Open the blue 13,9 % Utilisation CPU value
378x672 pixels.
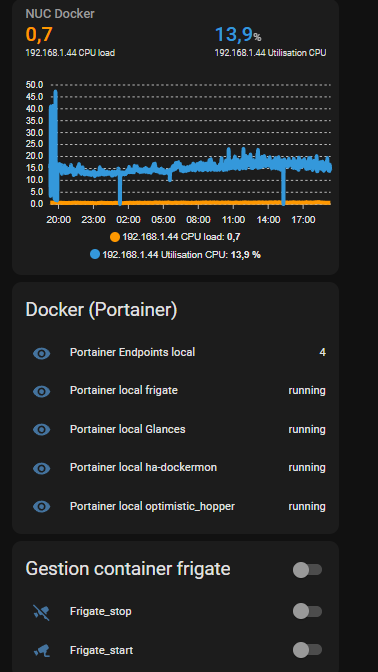click(238, 35)
